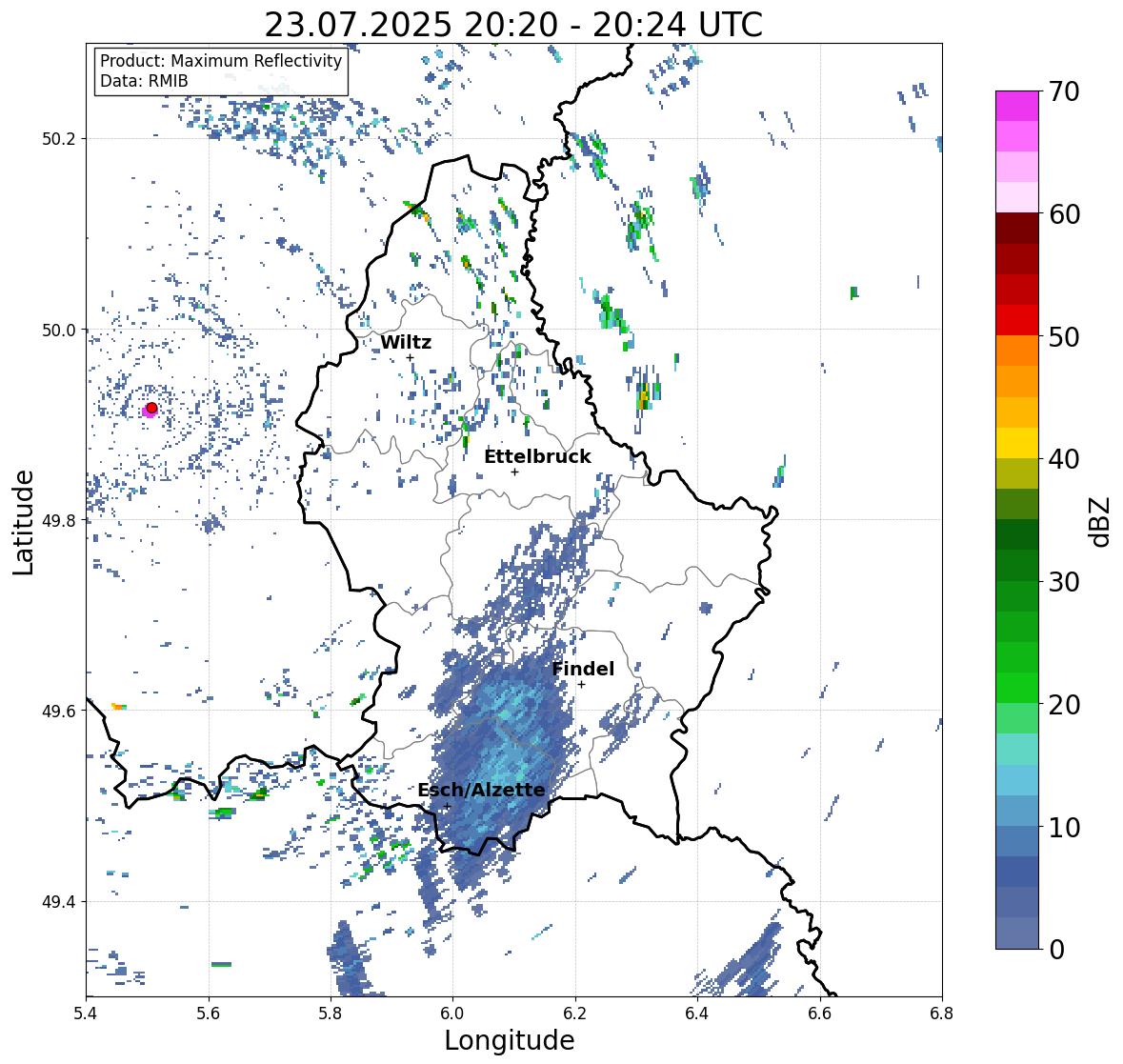Select the 'Data: RMIB' text line
Image resolution: width=1123 pixels, height=1064 pixels.
(x=144, y=81)
